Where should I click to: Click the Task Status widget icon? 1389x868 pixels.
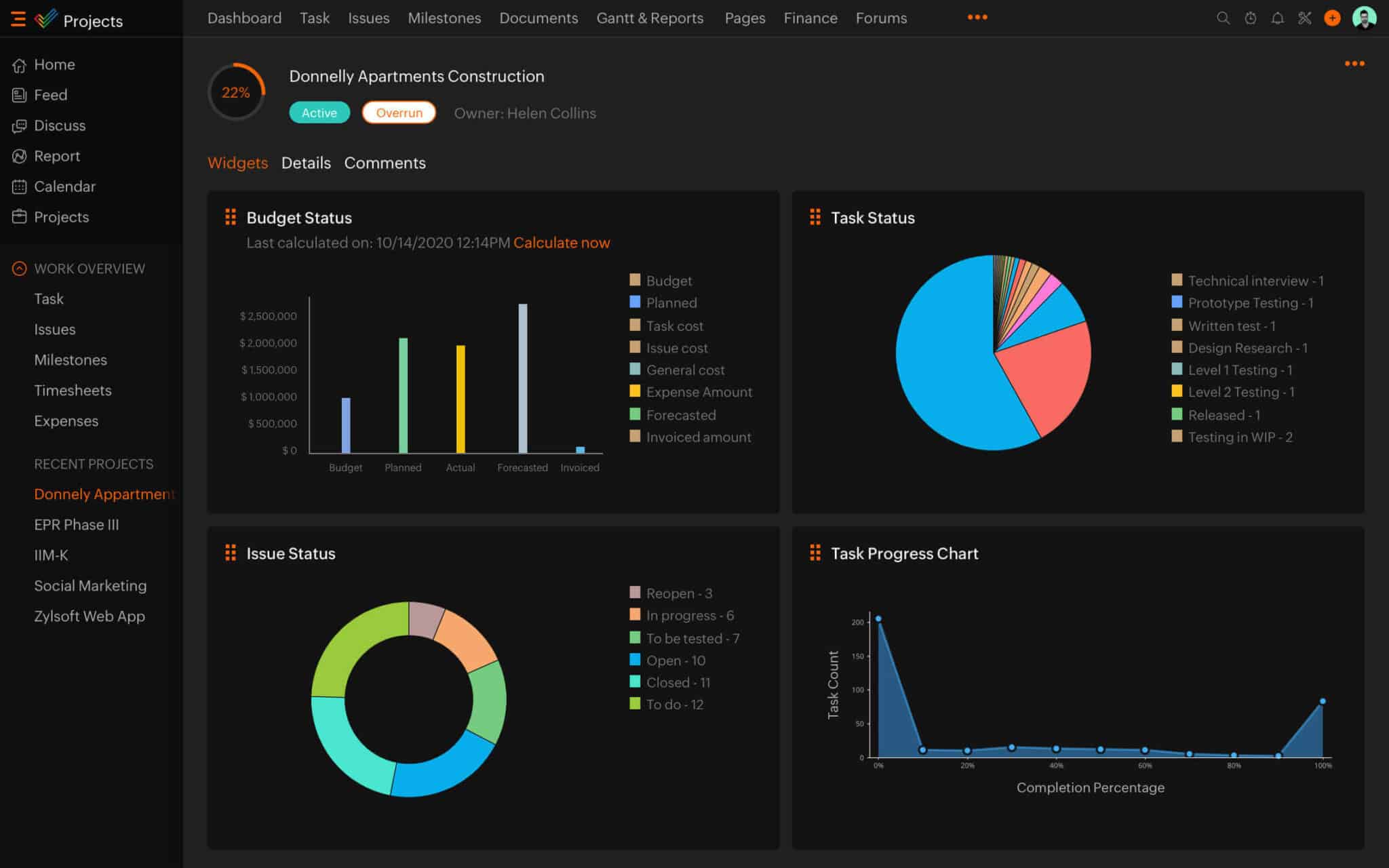point(816,217)
